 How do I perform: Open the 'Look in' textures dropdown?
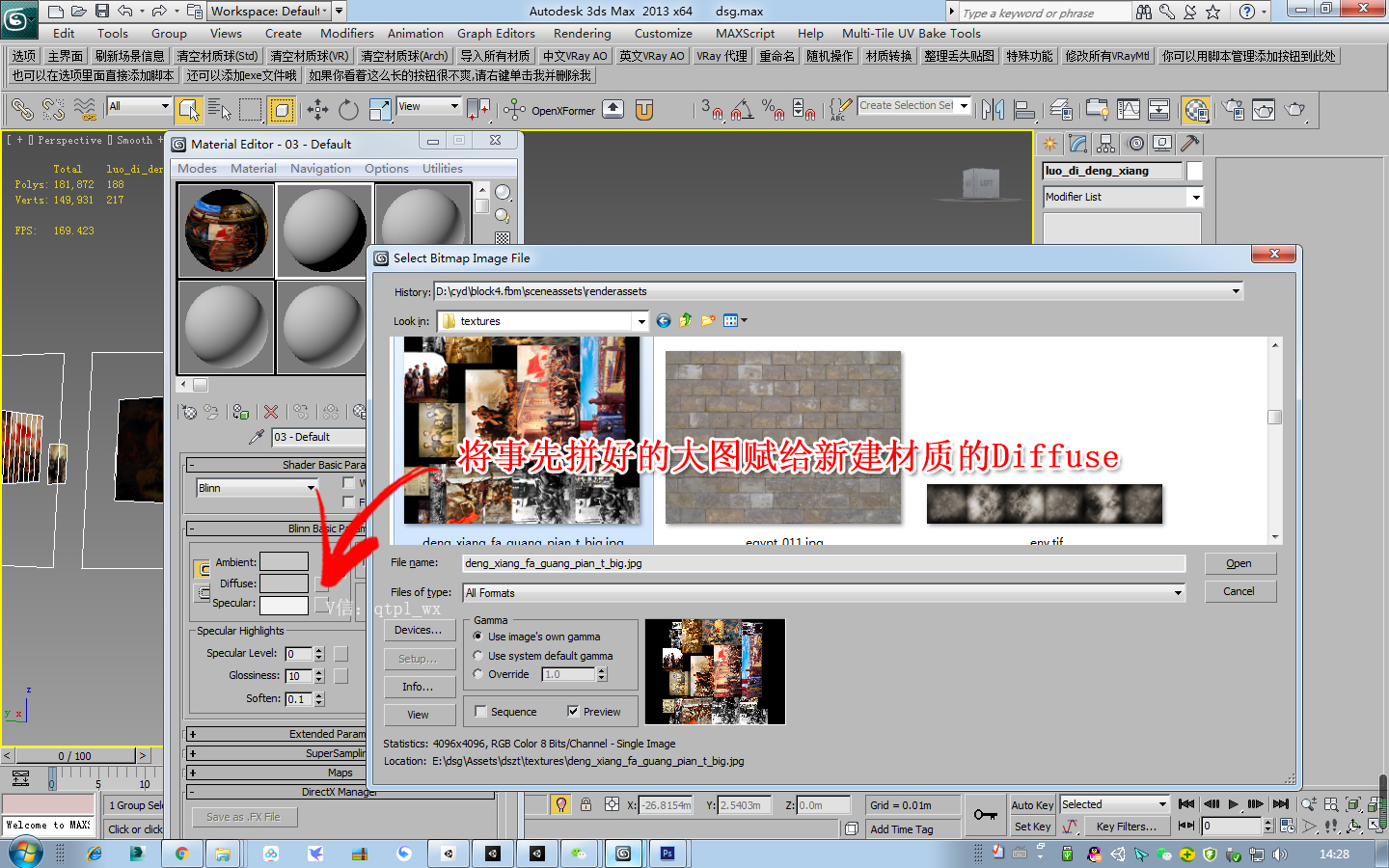pos(640,321)
